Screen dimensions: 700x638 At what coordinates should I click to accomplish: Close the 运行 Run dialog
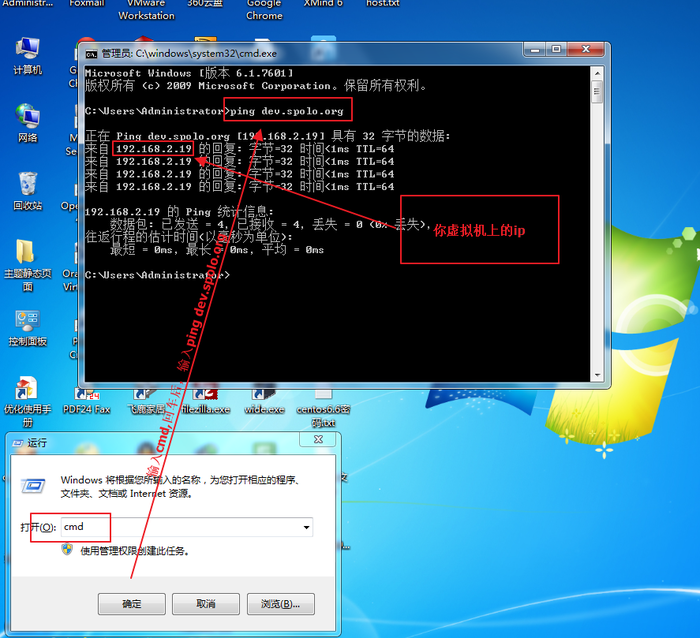(318, 439)
